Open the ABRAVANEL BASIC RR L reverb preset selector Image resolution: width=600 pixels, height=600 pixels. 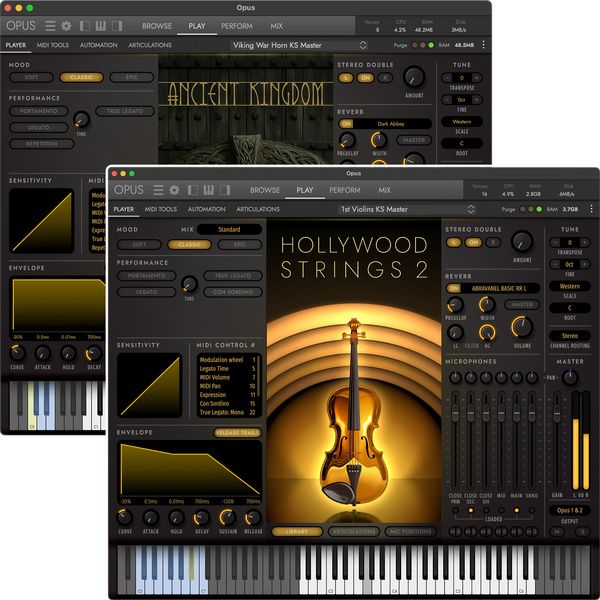coord(499,288)
